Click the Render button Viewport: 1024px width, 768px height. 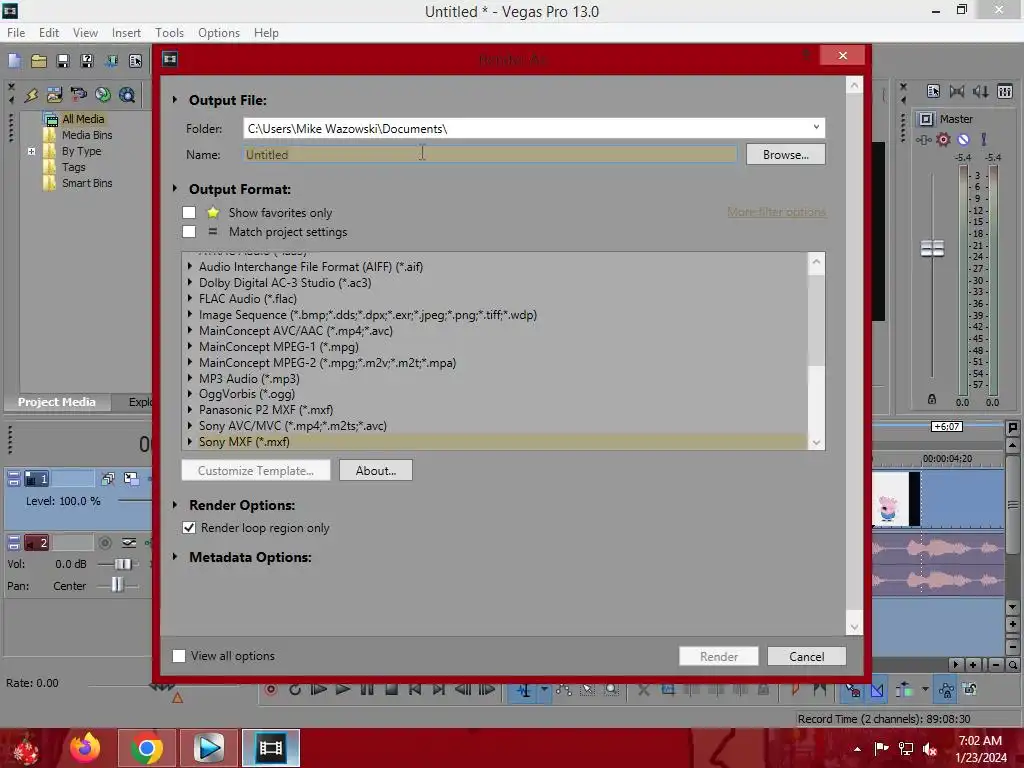click(x=718, y=656)
